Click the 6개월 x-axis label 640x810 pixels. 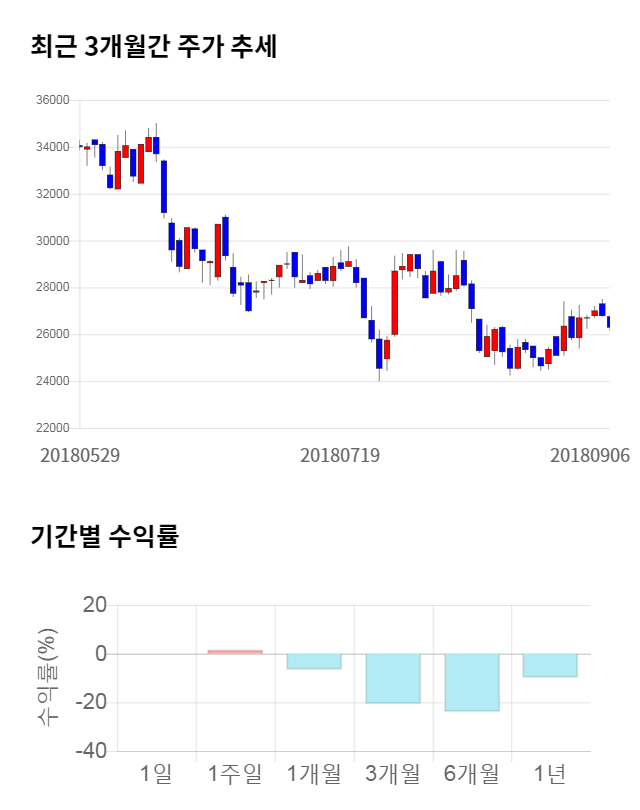(x=472, y=773)
